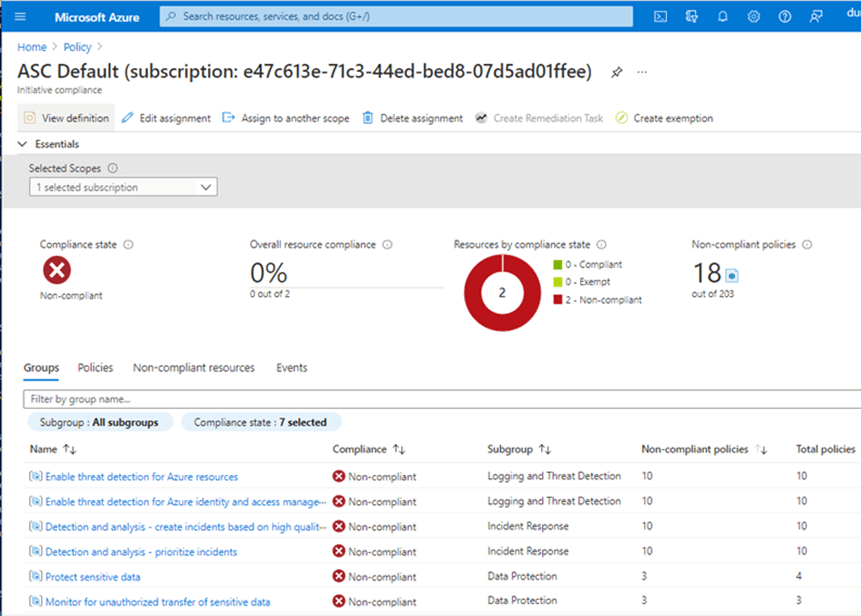
Task: Open the Azure portal hamburger menu
Action: 21,17
